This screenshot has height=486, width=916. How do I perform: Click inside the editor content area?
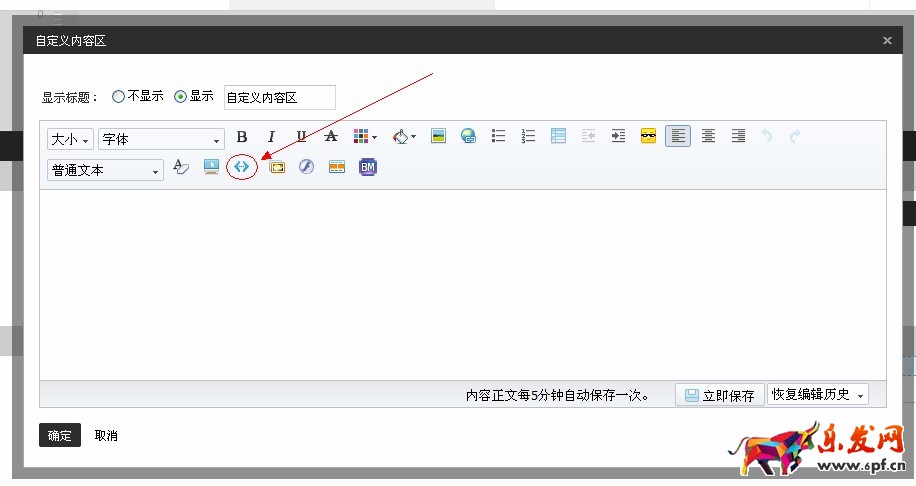tap(463, 285)
